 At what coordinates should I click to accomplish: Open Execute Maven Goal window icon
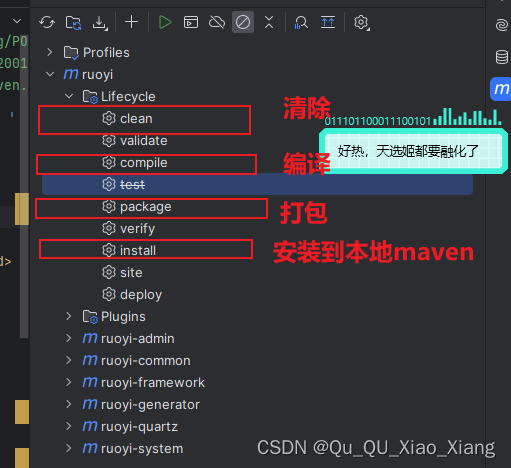pyautogui.click(x=191, y=22)
